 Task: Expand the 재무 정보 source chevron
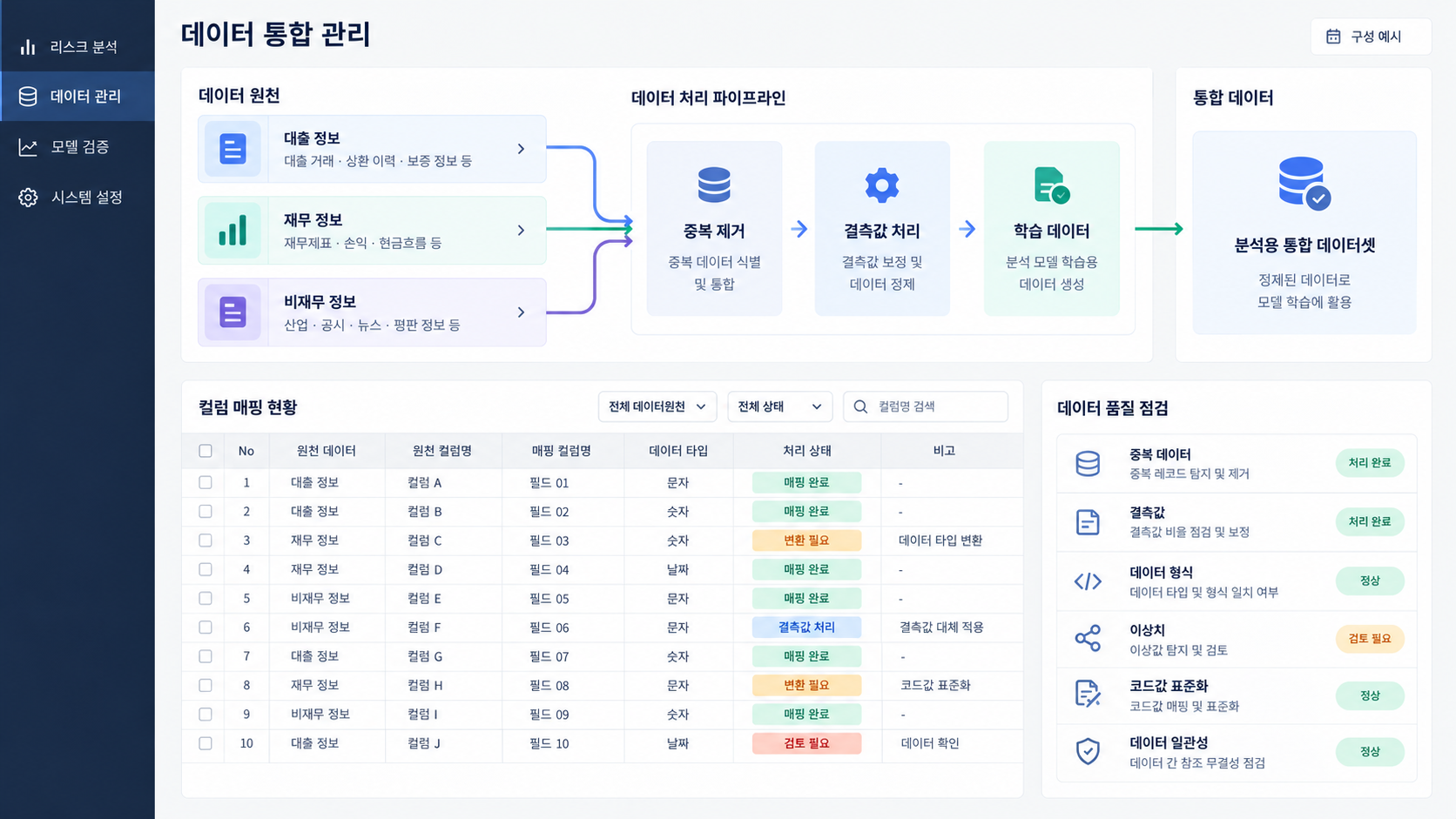point(521,231)
